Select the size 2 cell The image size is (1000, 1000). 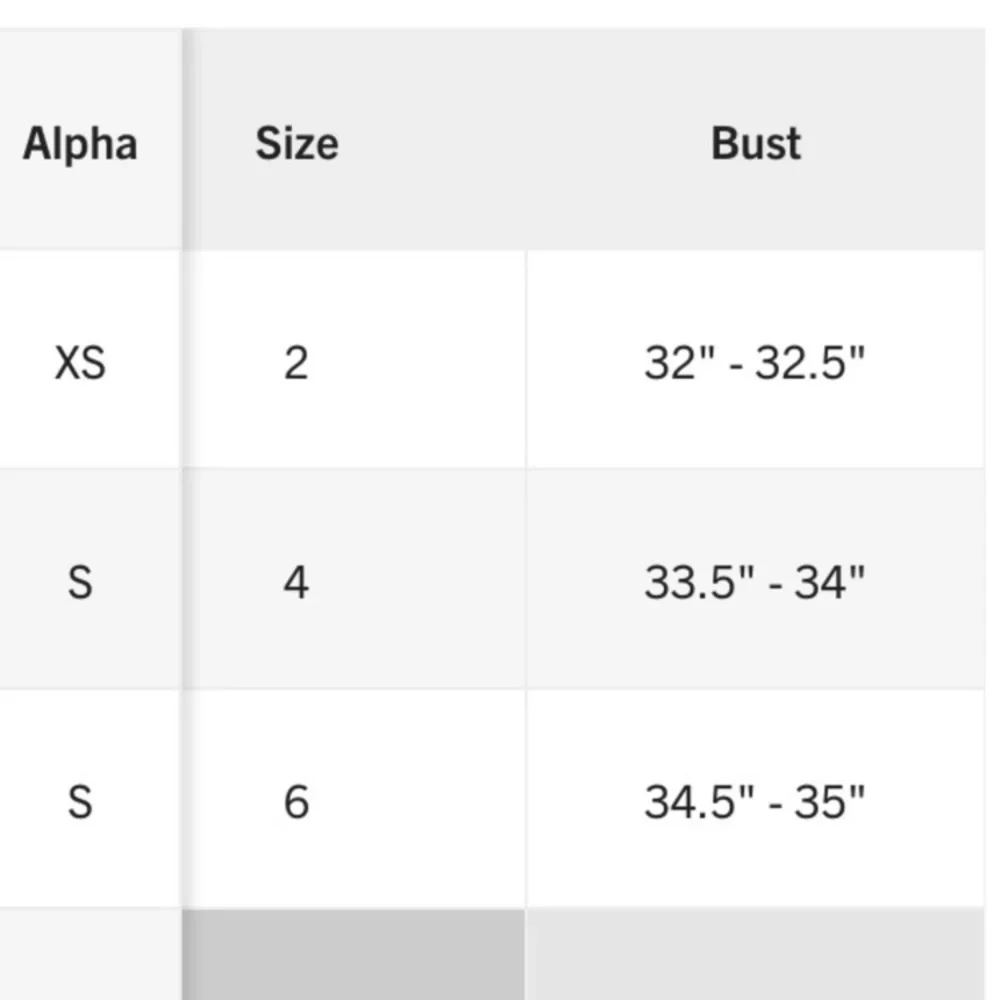click(296, 362)
